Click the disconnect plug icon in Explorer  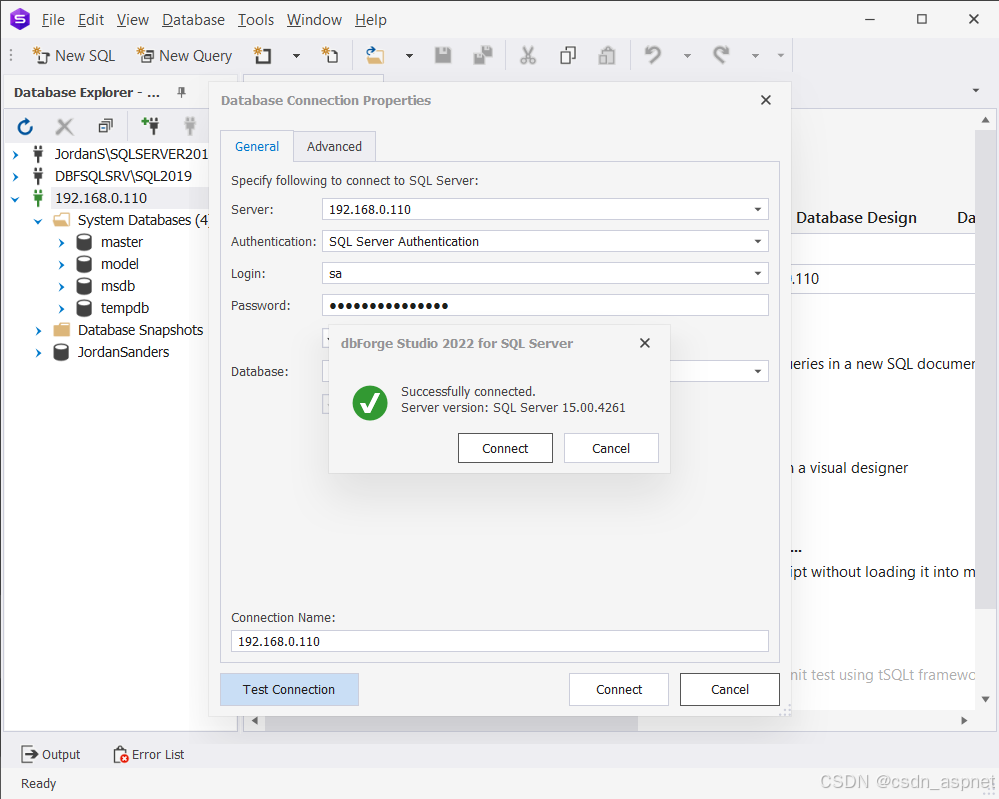(x=190, y=126)
